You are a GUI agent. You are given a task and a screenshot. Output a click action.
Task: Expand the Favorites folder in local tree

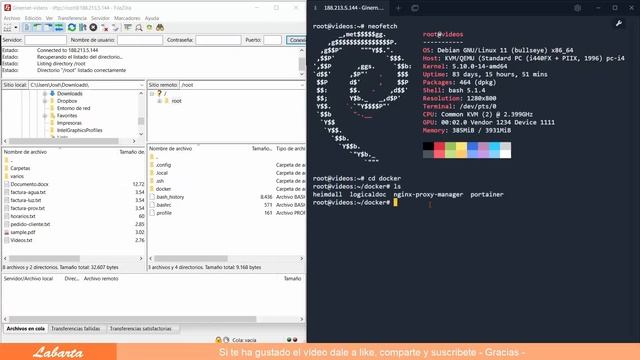coord(45,116)
